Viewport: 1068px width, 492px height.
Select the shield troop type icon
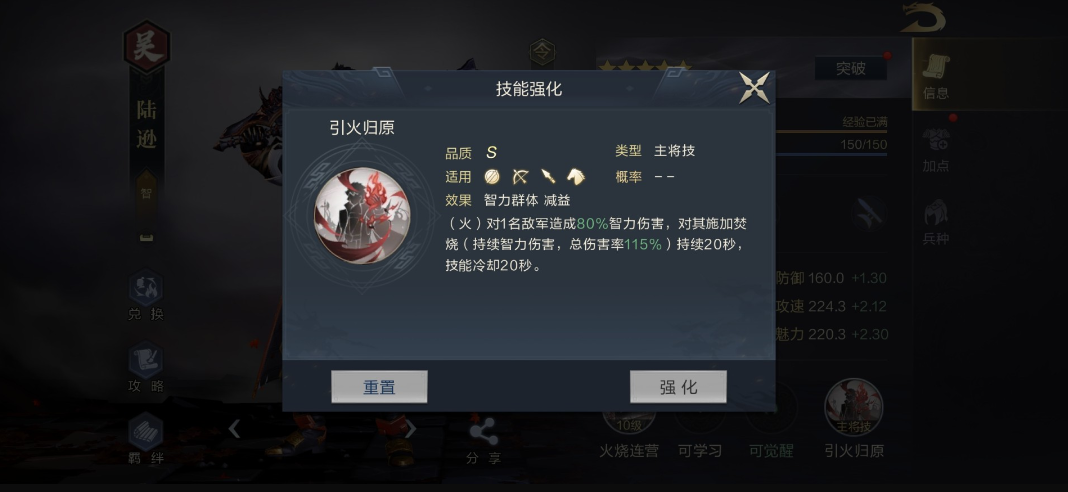[x=492, y=177]
